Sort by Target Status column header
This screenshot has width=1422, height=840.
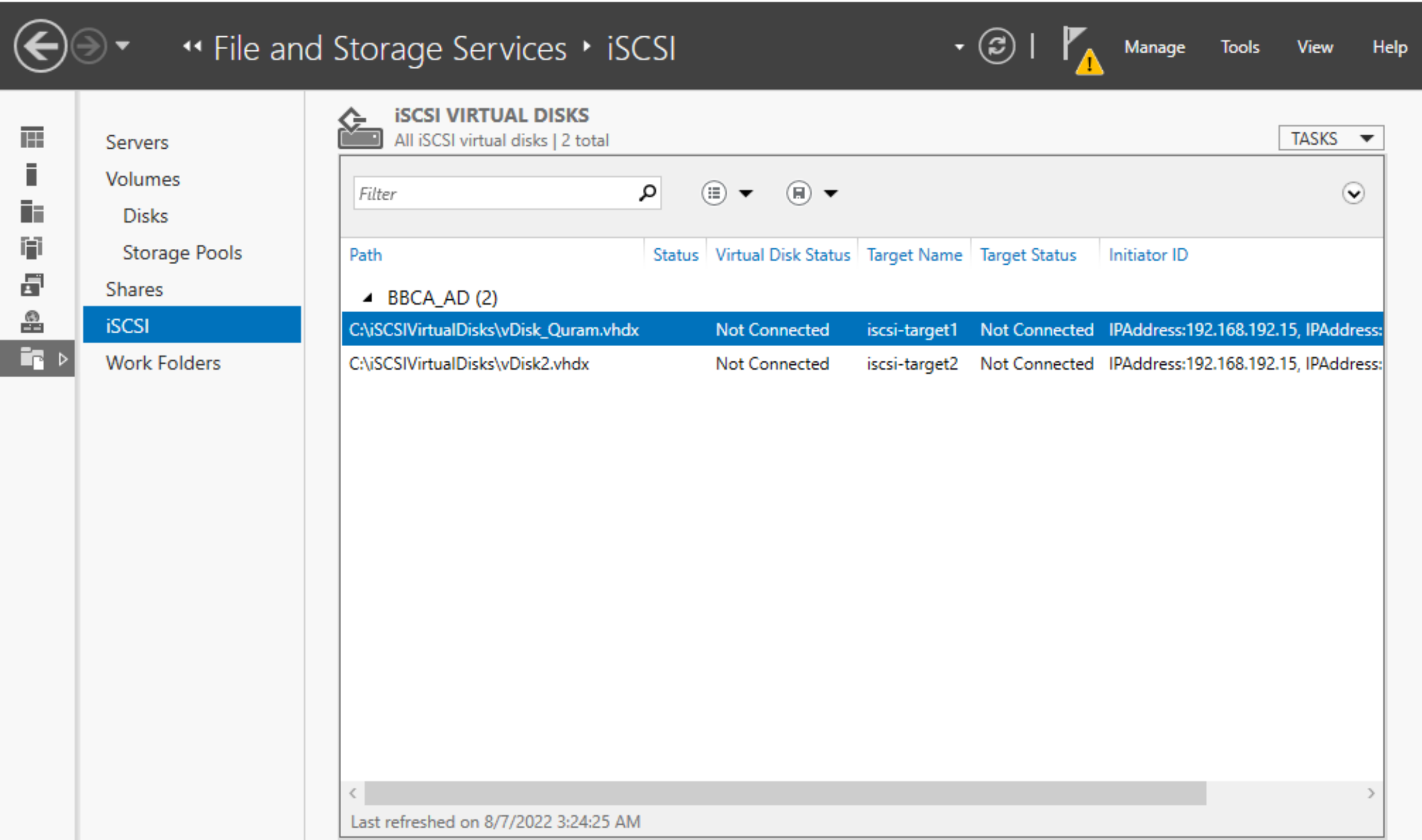pyautogui.click(x=1028, y=255)
